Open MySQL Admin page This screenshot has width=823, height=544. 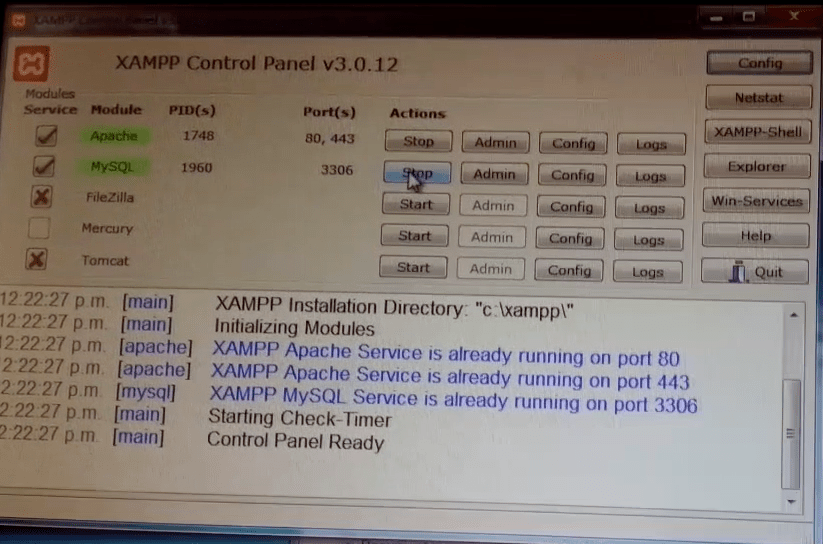[494, 174]
